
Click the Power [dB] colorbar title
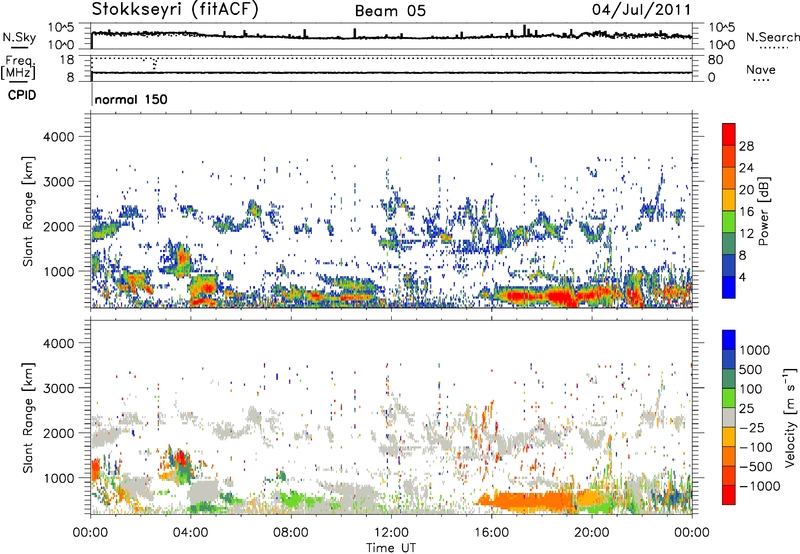(764, 211)
